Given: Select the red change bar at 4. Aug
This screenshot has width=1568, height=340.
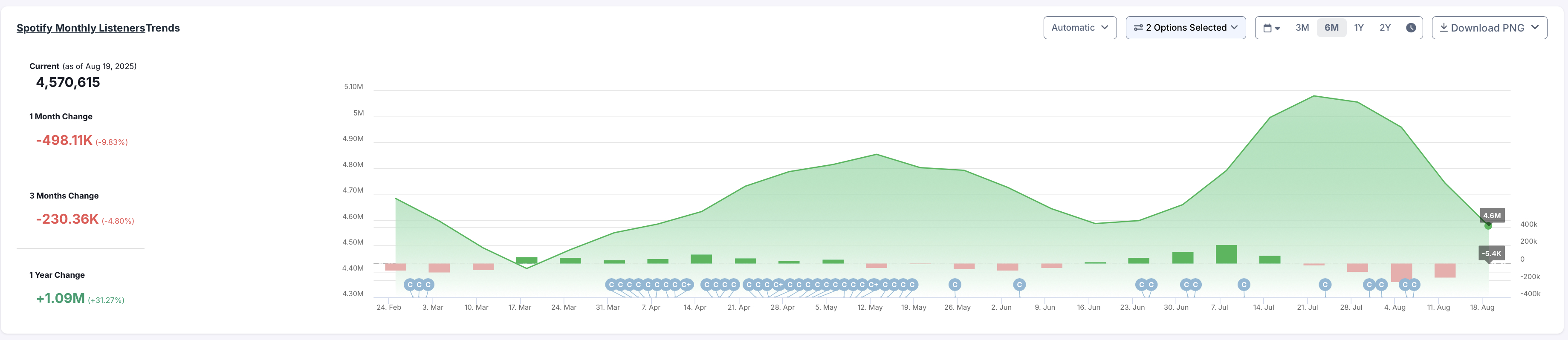Looking at the screenshot, I should click(1401, 273).
